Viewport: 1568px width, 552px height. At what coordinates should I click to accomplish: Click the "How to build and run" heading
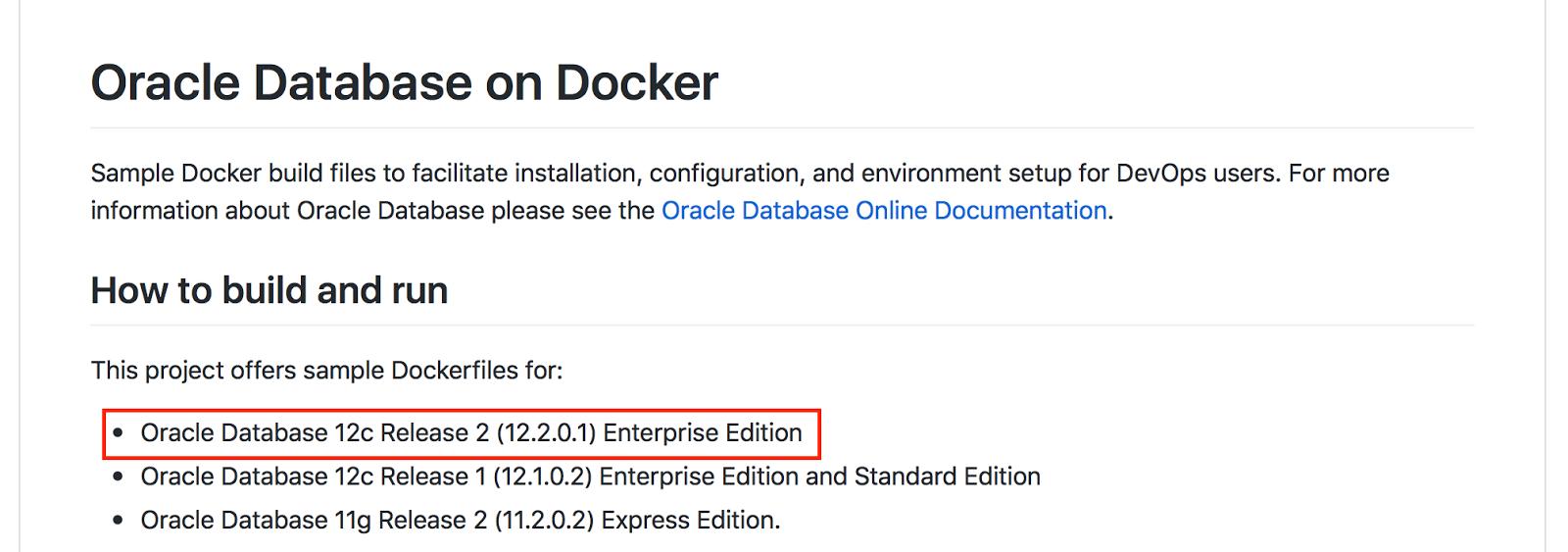(x=269, y=291)
